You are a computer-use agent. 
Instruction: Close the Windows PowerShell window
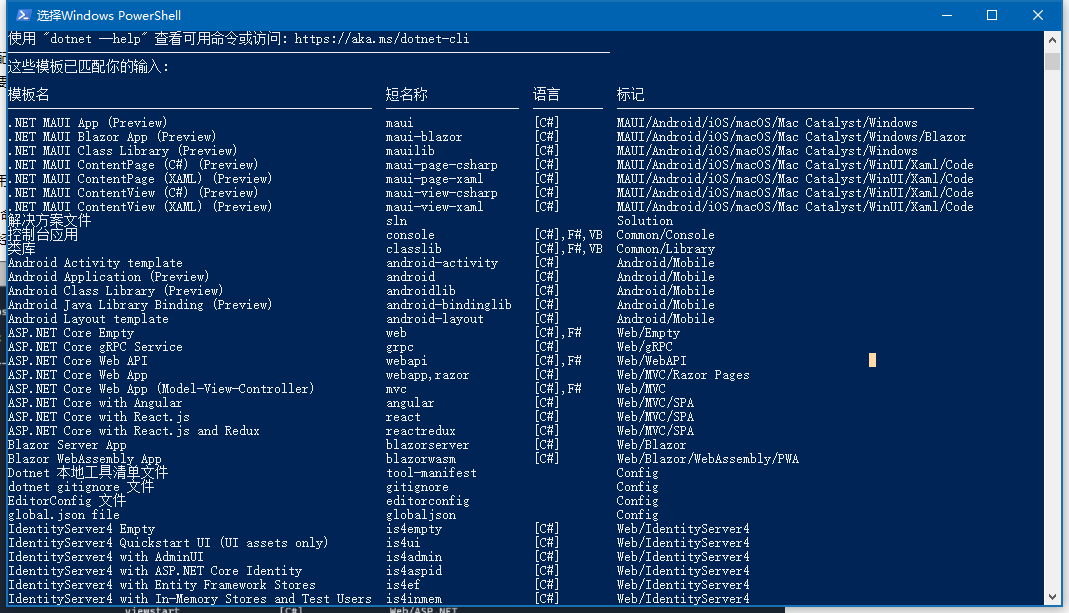(x=1038, y=15)
